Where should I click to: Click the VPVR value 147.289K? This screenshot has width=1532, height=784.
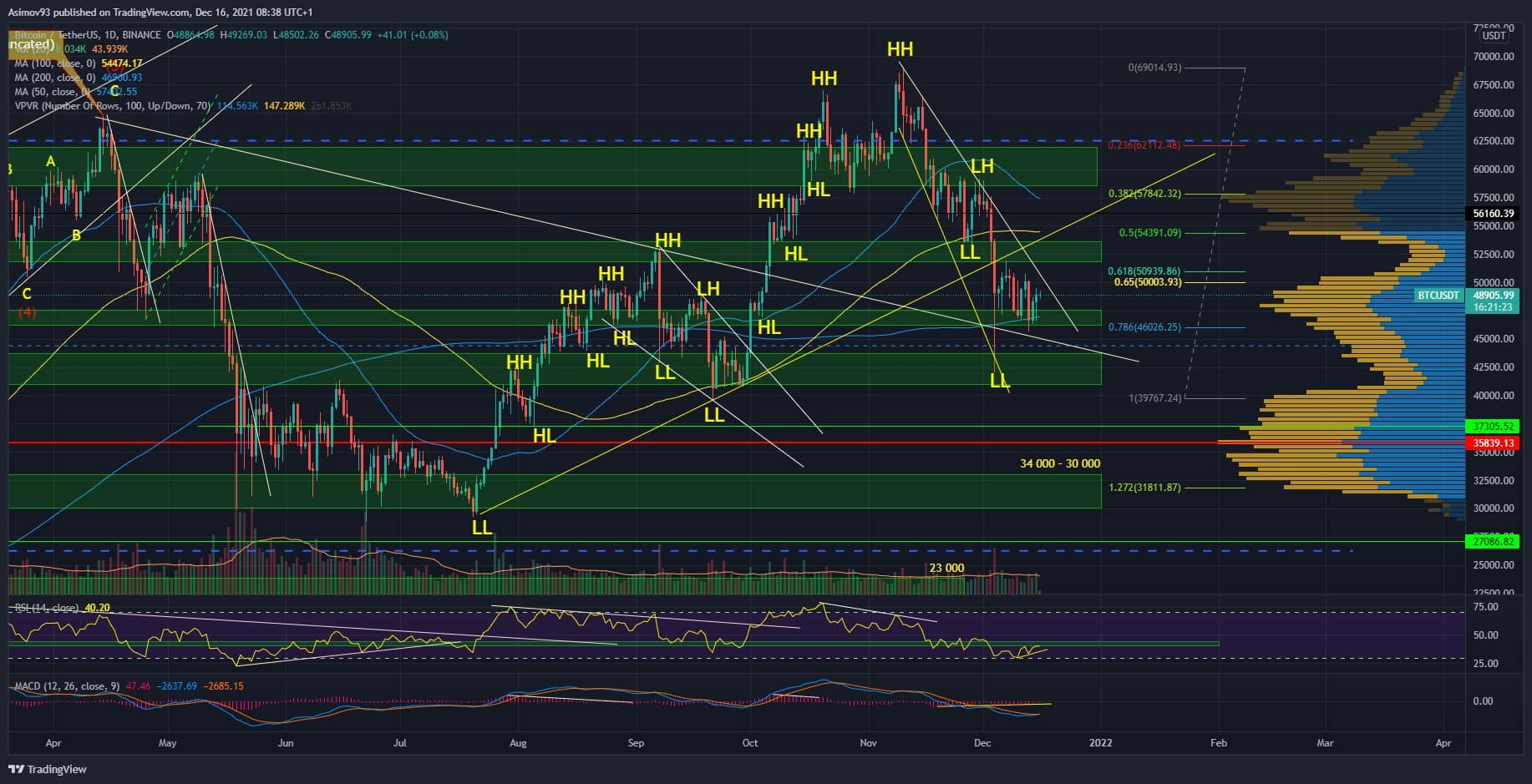coord(284,106)
